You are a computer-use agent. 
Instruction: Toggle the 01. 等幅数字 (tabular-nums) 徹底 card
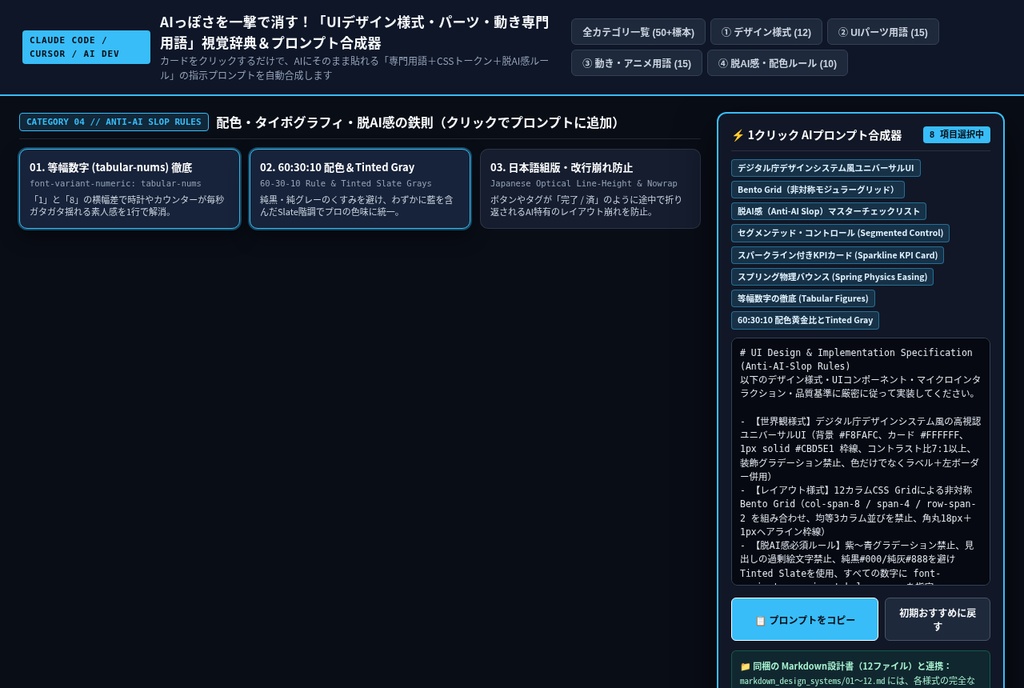coord(130,189)
